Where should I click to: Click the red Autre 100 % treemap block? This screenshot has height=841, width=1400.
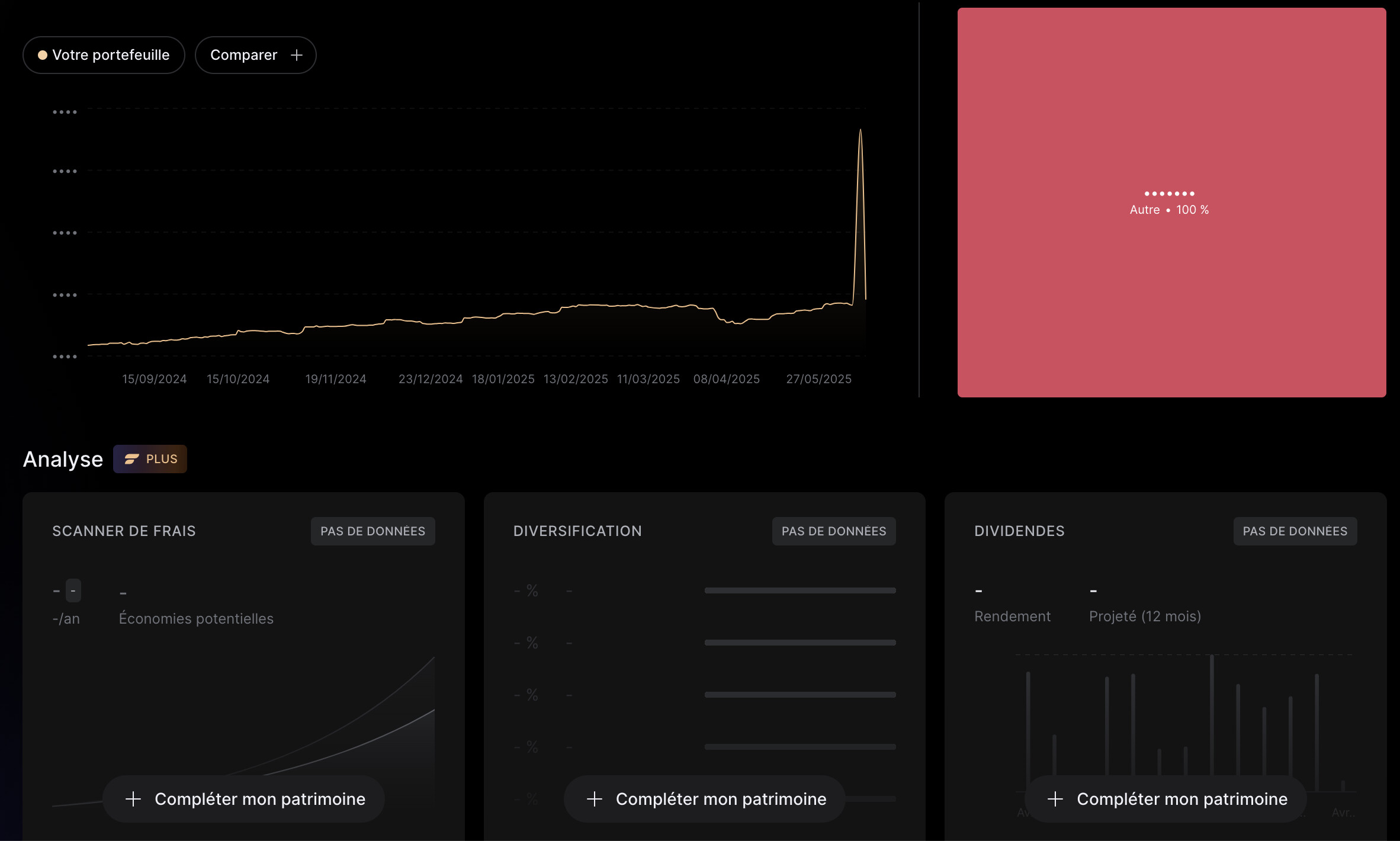tap(1171, 296)
